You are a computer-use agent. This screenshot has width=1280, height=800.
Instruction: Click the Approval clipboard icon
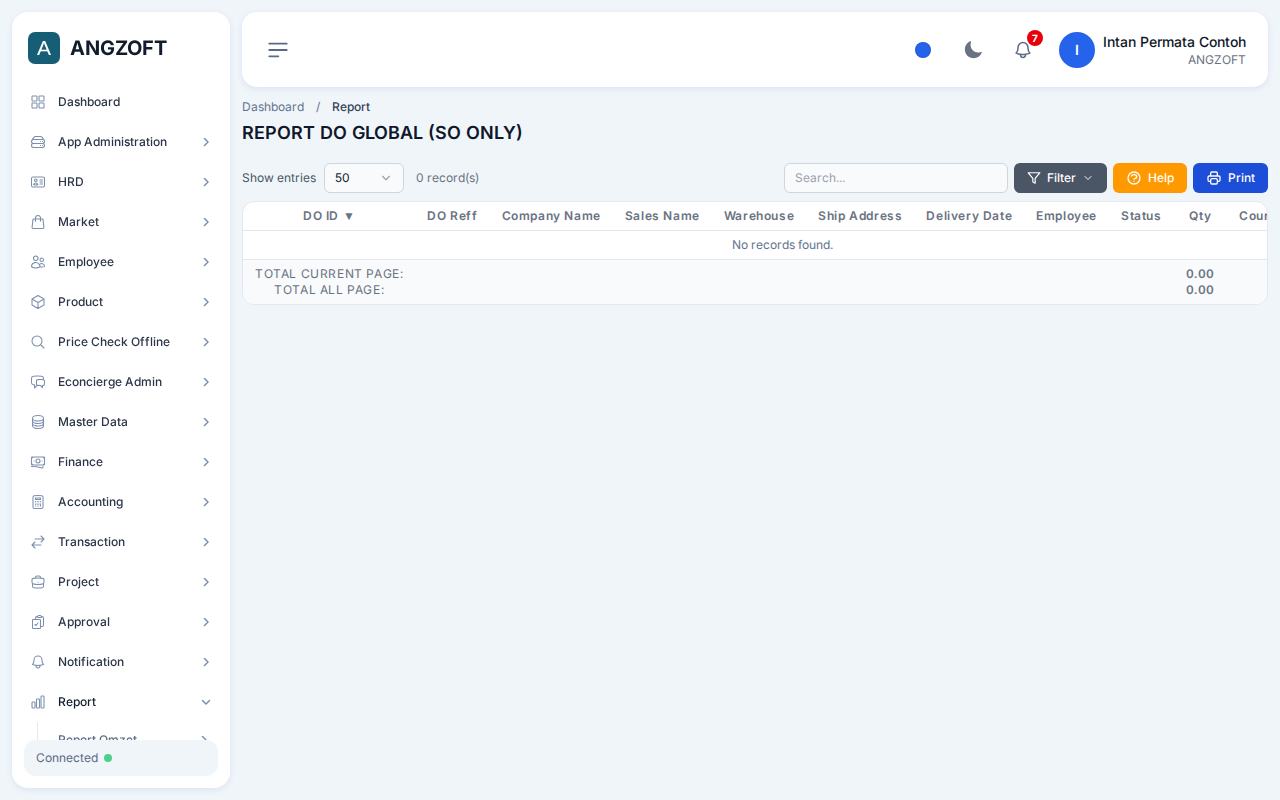(38, 622)
